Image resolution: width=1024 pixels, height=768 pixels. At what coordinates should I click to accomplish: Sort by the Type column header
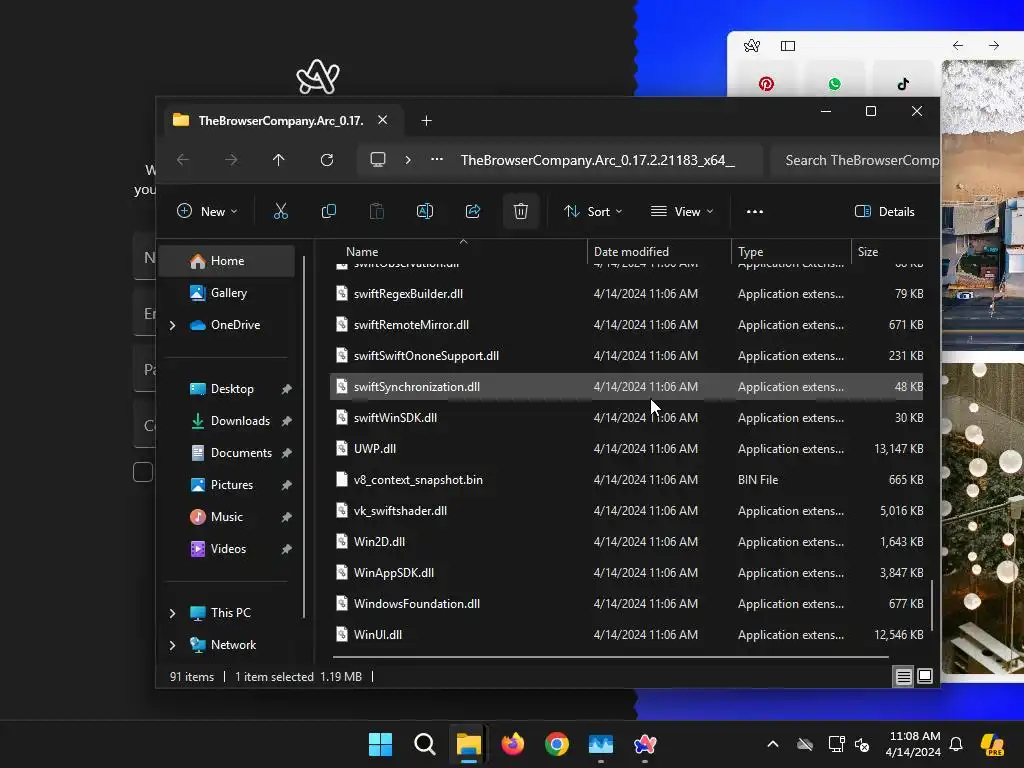click(x=750, y=252)
